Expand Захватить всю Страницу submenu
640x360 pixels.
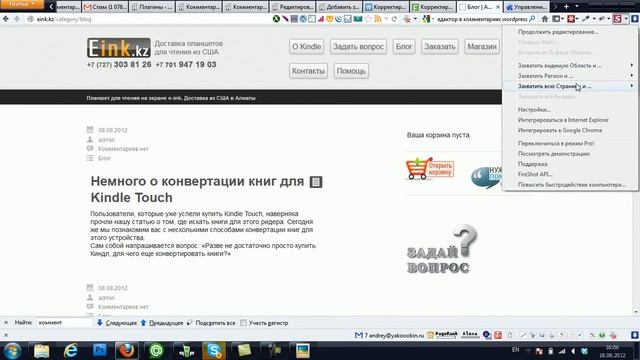coord(570,86)
